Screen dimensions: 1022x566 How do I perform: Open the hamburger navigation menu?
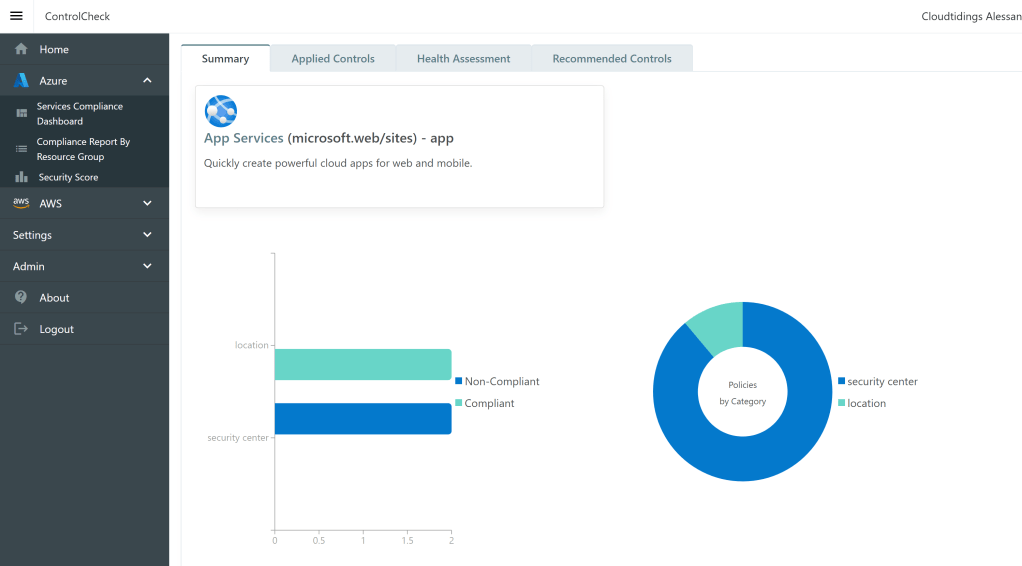point(16,16)
